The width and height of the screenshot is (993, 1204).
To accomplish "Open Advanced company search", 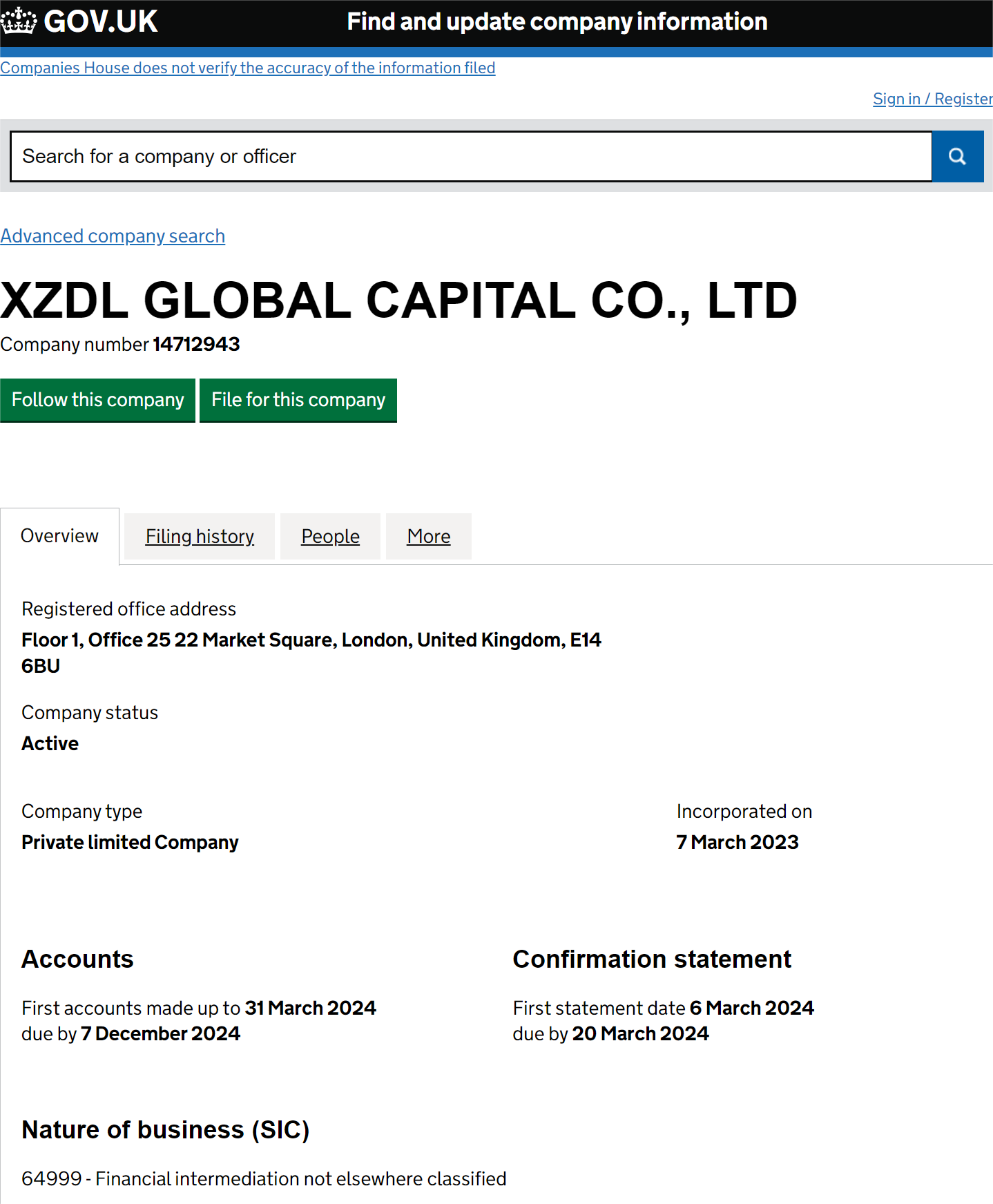I will (113, 236).
